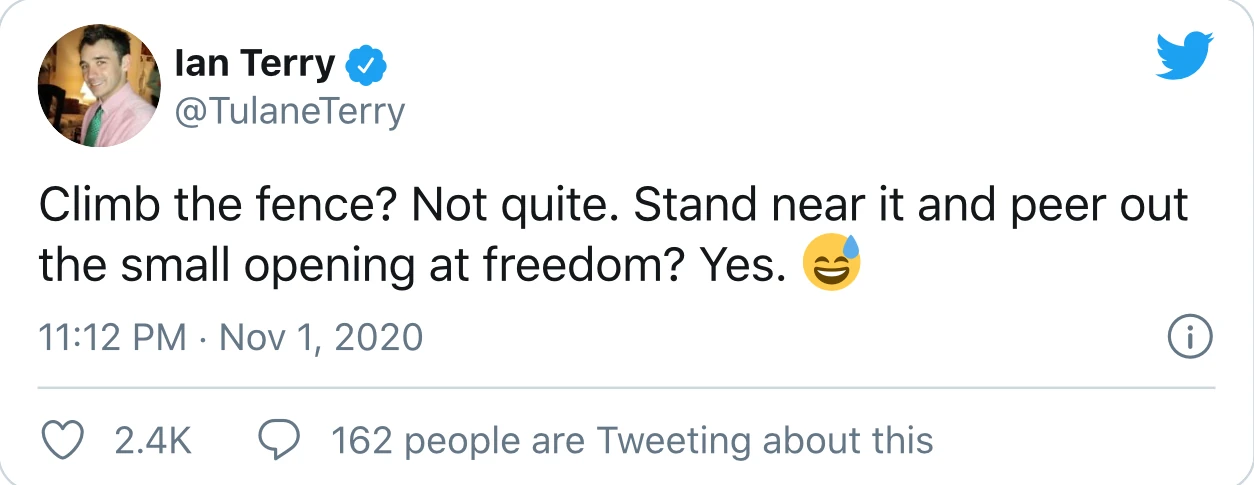Viewport: 1254px width, 485px height.
Task: Click the number 162 beside the reply icon
Action: (x=361, y=441)
